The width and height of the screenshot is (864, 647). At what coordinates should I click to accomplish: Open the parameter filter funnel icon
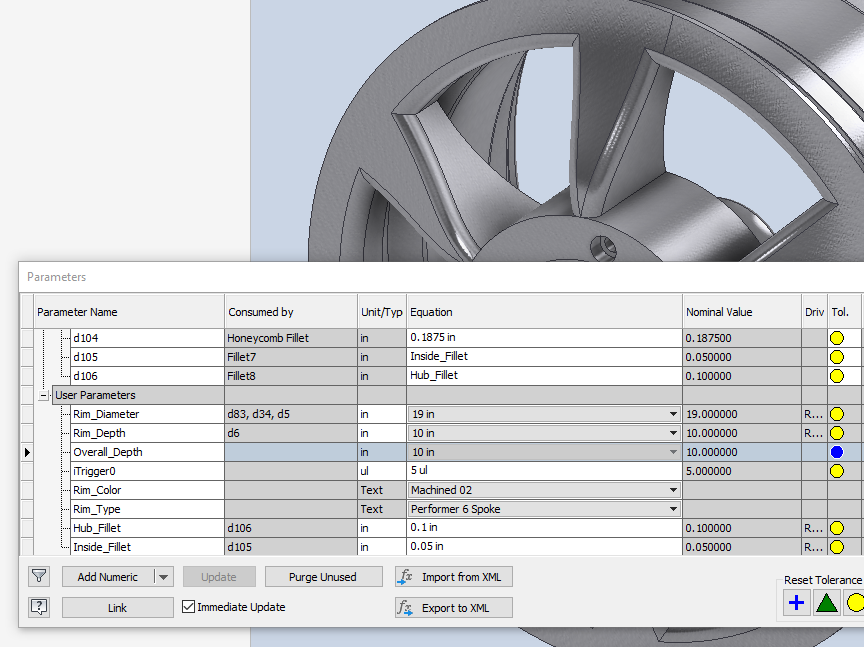[x=39, y=576]
